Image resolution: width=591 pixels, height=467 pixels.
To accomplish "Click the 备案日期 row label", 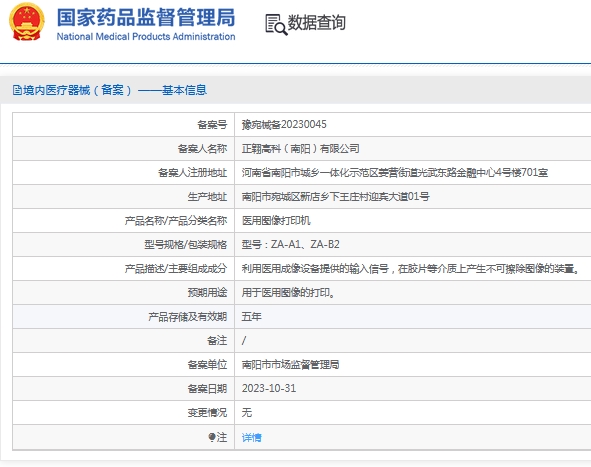I will pyautogui.click(x=207, y=389).
